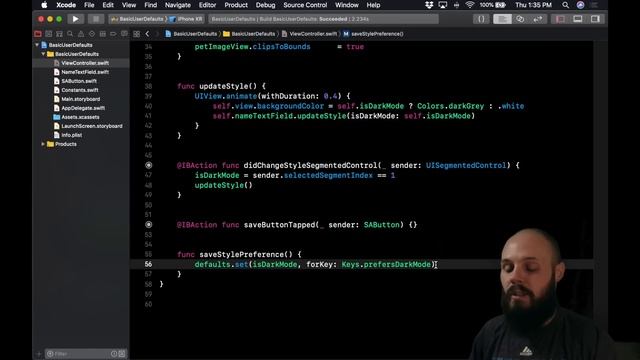640x360 pixels.
Task: Go forward in editor history
Action: pos(157,34)
